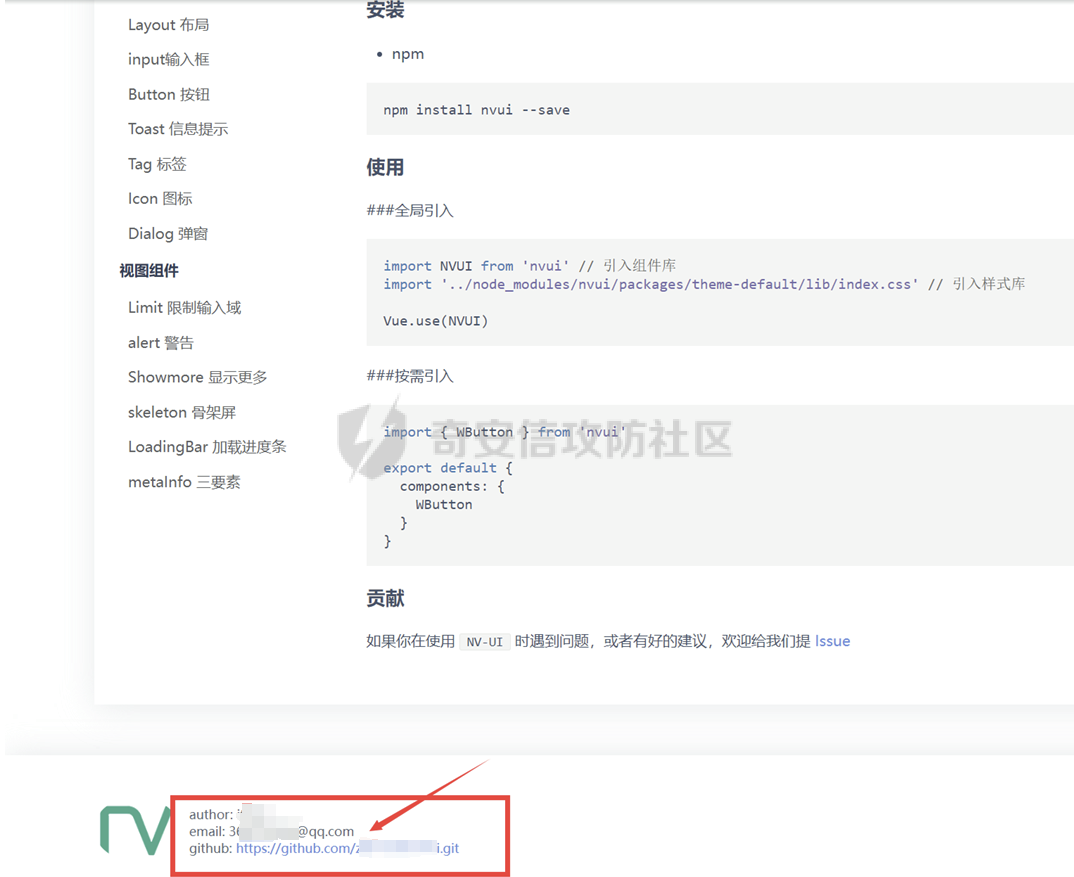Open Showmore 显示更多 page
Image resolution: width=1074 pixels, height=877 pixels.
point(197,378)
